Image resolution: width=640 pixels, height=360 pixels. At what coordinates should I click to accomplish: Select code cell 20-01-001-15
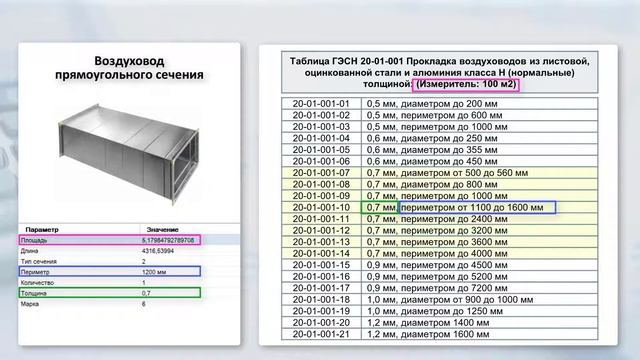pyautogui.click(x=321, y=265)
